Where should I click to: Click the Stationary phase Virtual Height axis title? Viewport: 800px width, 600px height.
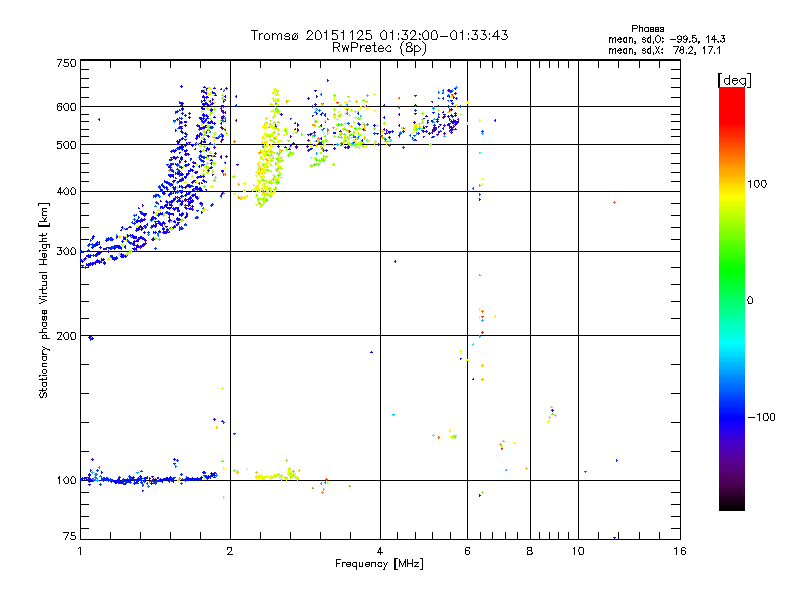[44, 300]
